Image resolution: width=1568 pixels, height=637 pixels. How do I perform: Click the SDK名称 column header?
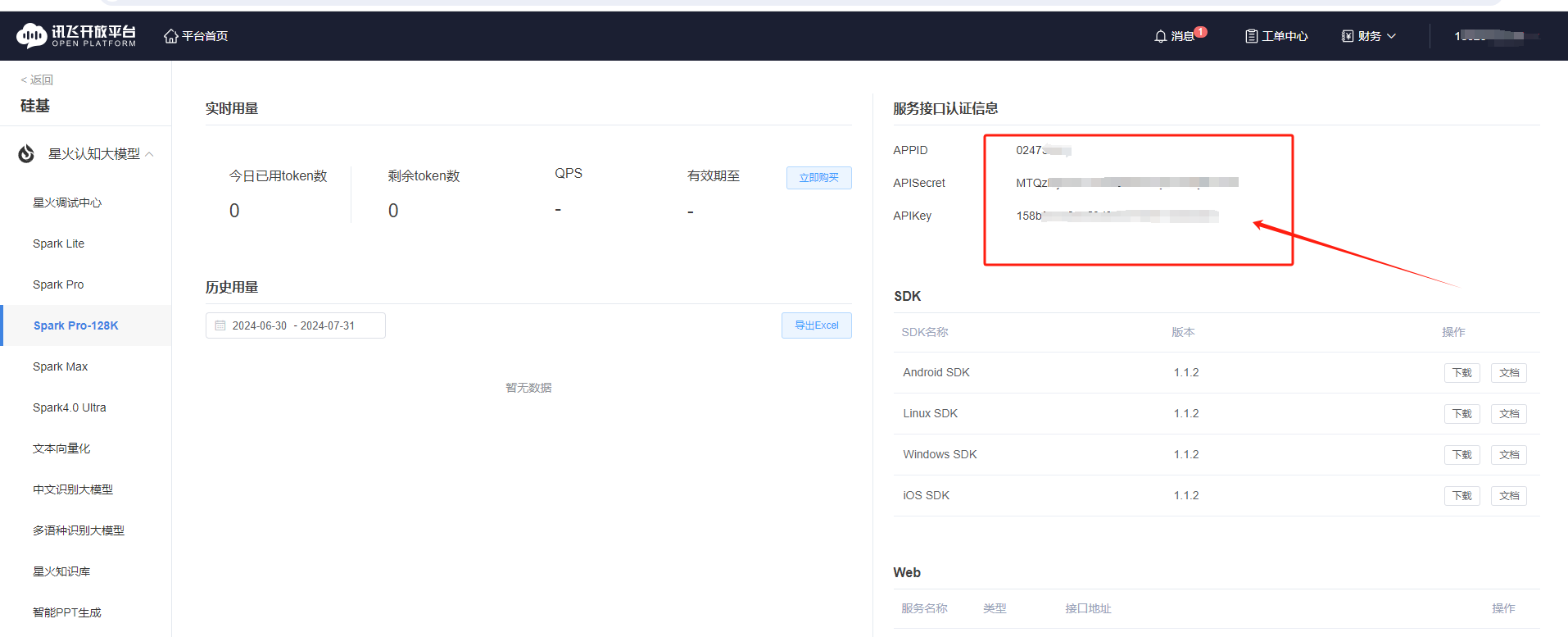(925, 332)
